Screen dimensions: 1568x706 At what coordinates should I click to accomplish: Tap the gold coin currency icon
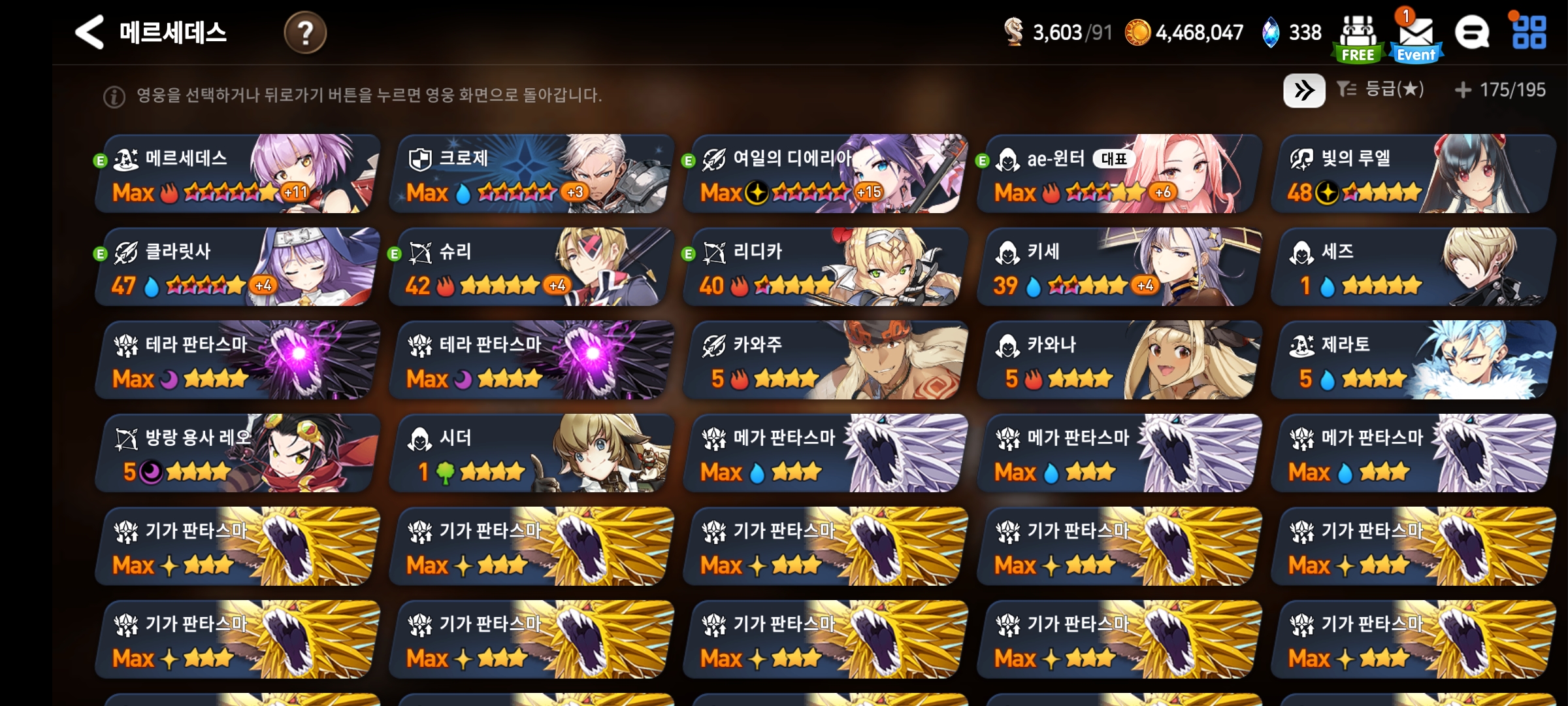pyautogui.click(x=1137, y=32)
